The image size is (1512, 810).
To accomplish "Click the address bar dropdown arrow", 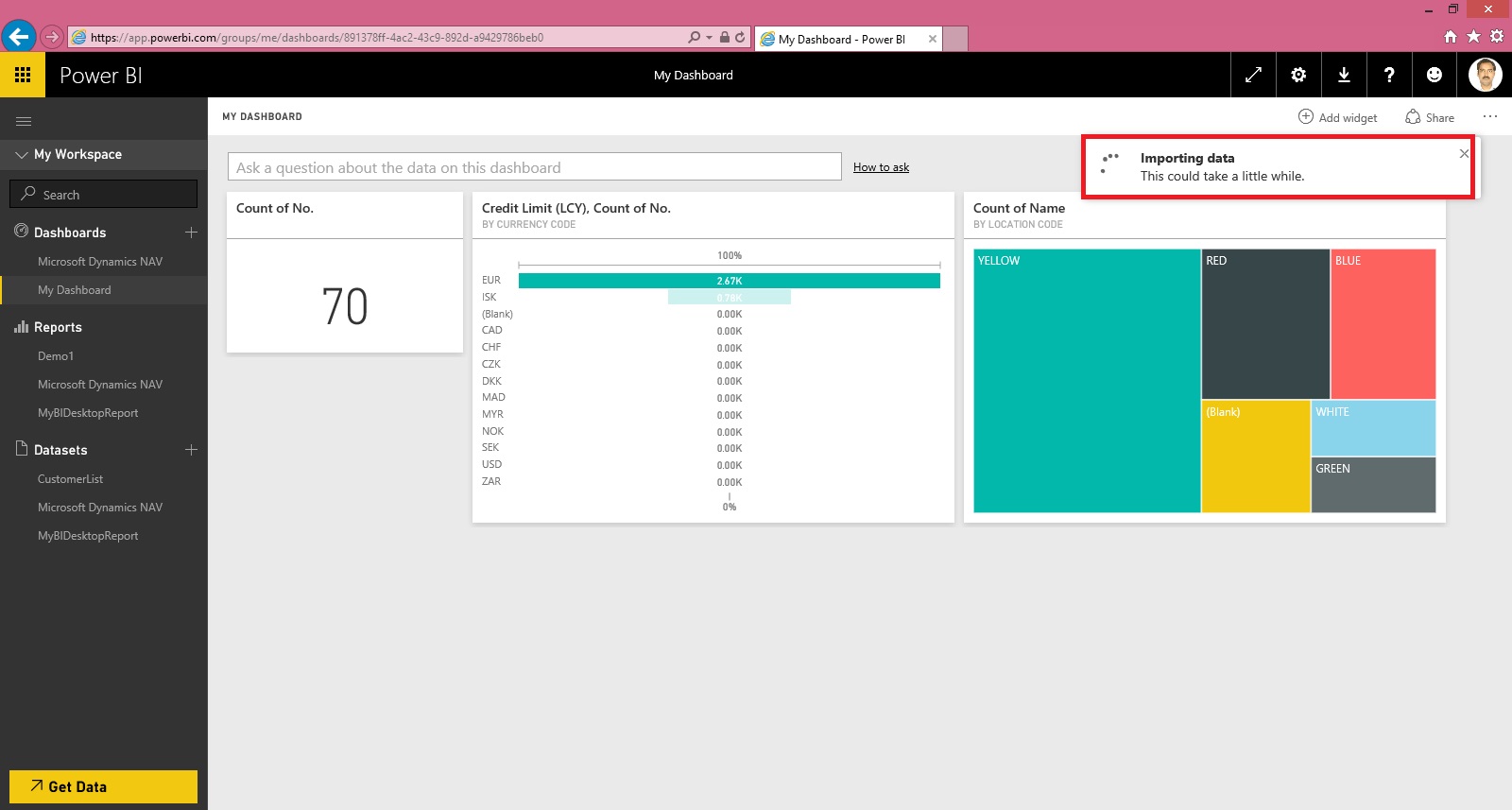I will coord(709,38).
